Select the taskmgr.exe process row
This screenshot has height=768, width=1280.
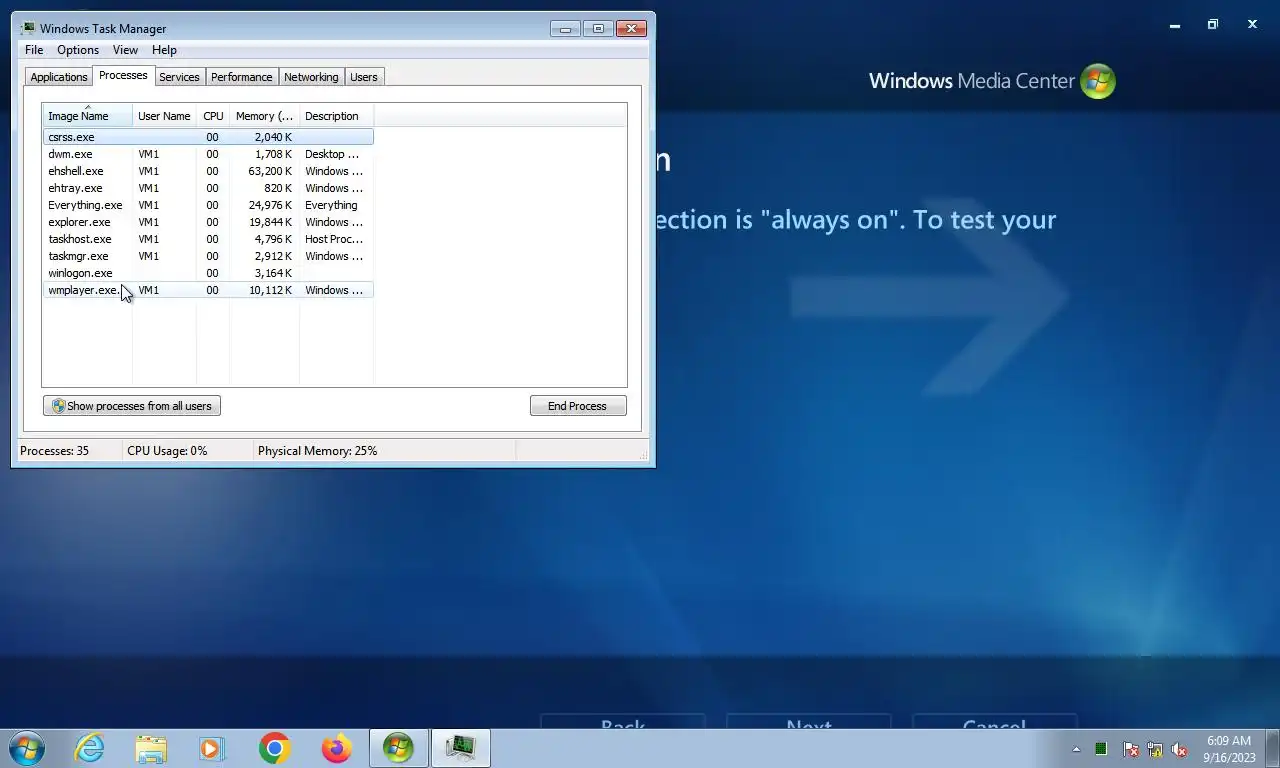(208, 256)
